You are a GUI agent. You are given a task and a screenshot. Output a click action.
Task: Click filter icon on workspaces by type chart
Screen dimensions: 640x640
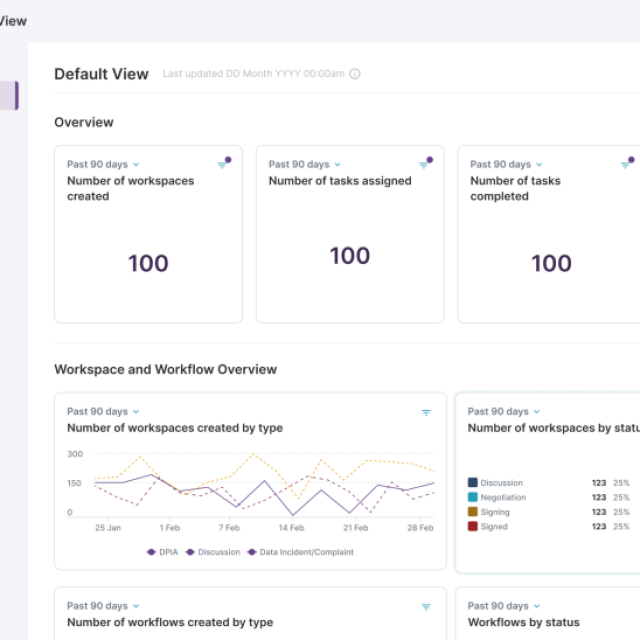click(x=426, y=412)
